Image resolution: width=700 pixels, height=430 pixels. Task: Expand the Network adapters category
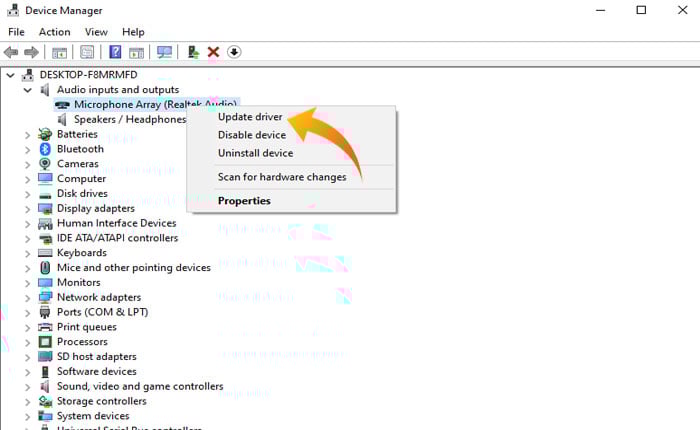click(x=28, y=297)
